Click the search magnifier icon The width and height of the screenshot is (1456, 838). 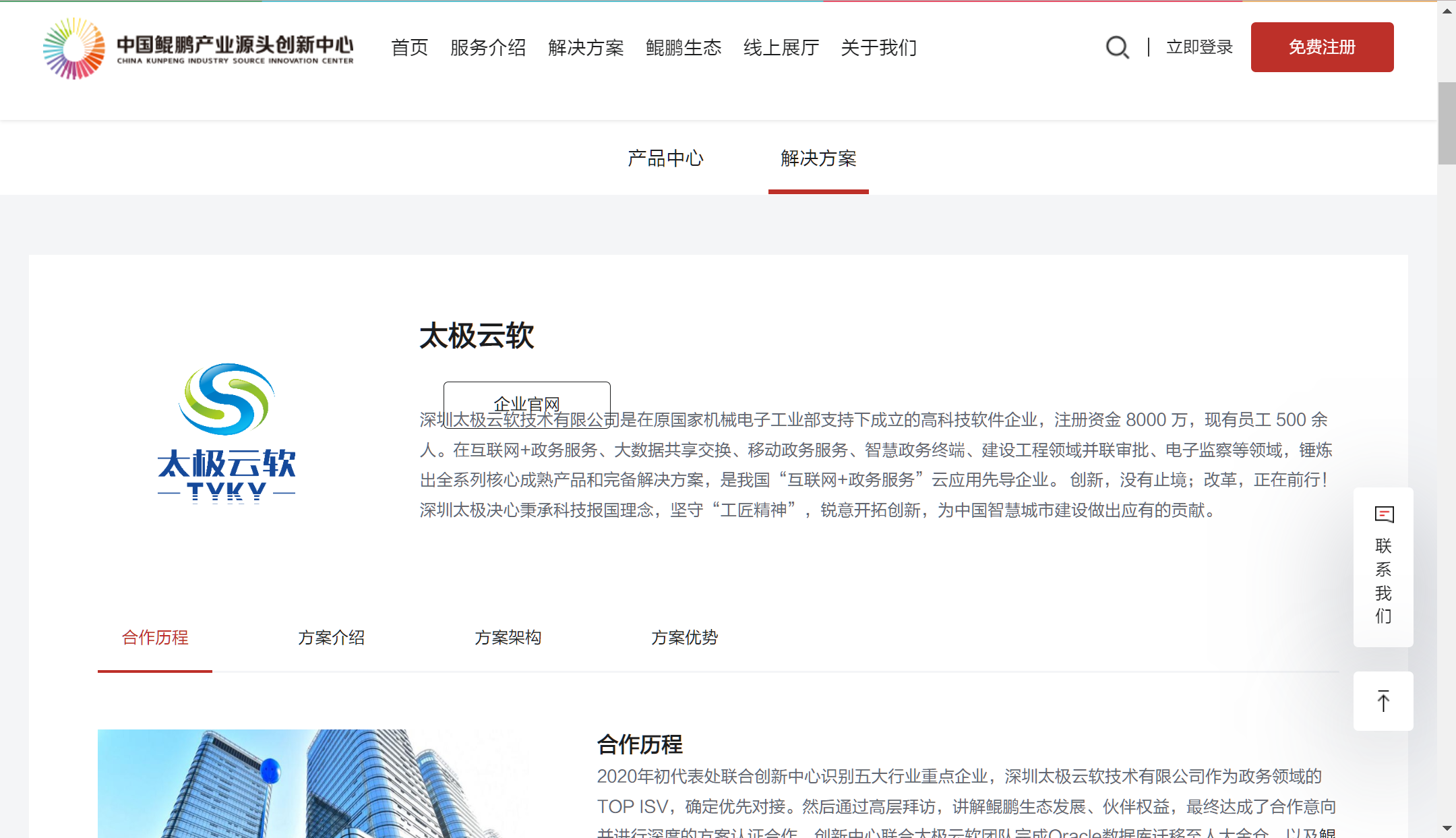pyautogui.click(x=1117, y=47)
